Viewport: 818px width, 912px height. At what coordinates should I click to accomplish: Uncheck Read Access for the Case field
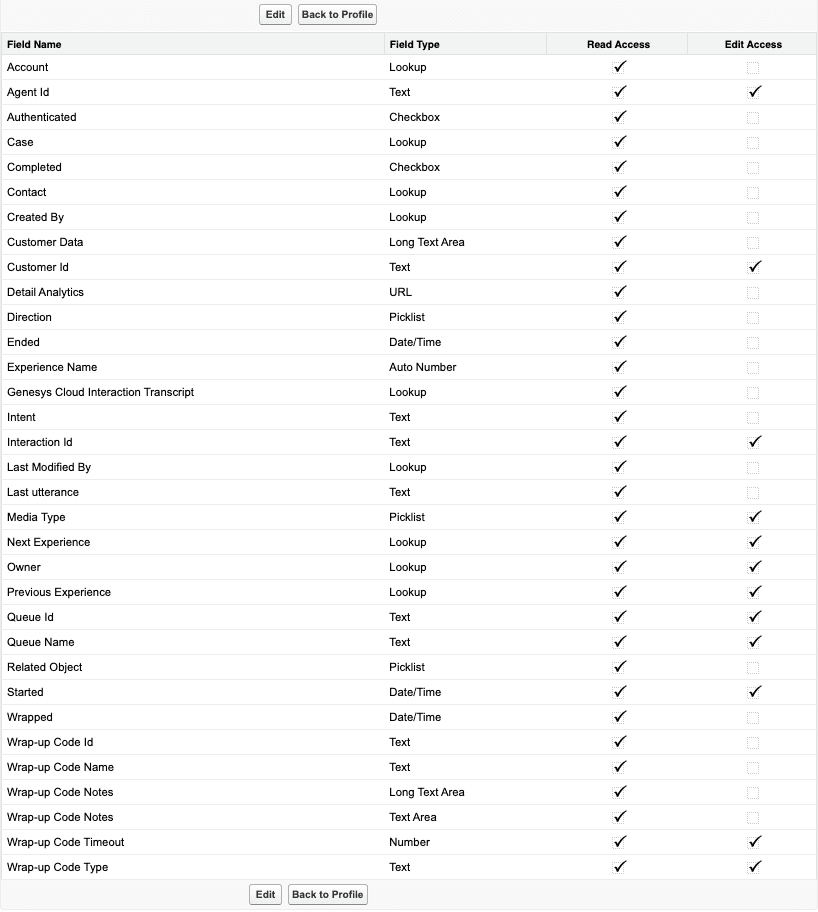click(620, 142)
